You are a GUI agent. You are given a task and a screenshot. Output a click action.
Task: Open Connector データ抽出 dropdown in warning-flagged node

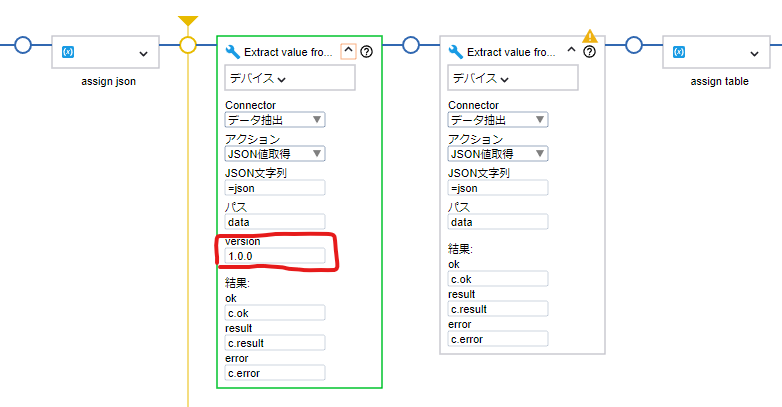pyautogui.click(x=498, y=120)
